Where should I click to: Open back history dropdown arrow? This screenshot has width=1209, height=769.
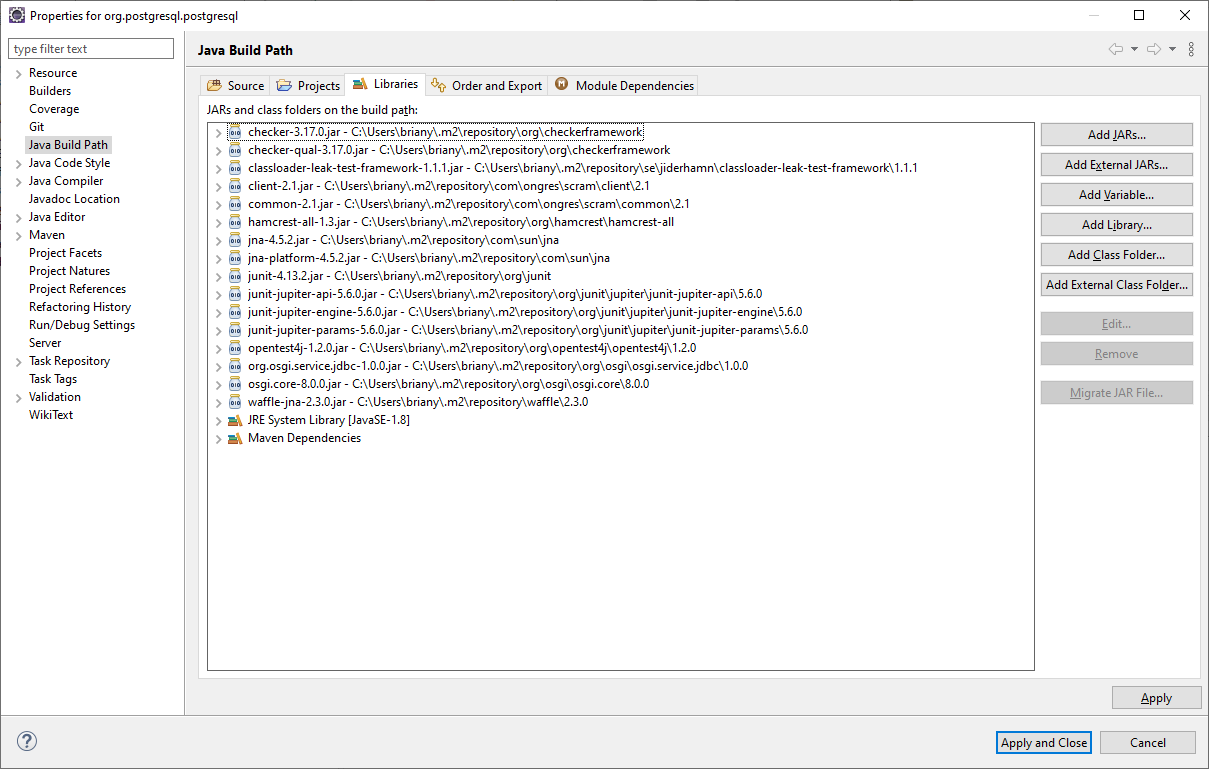(x=1134, y=49)
